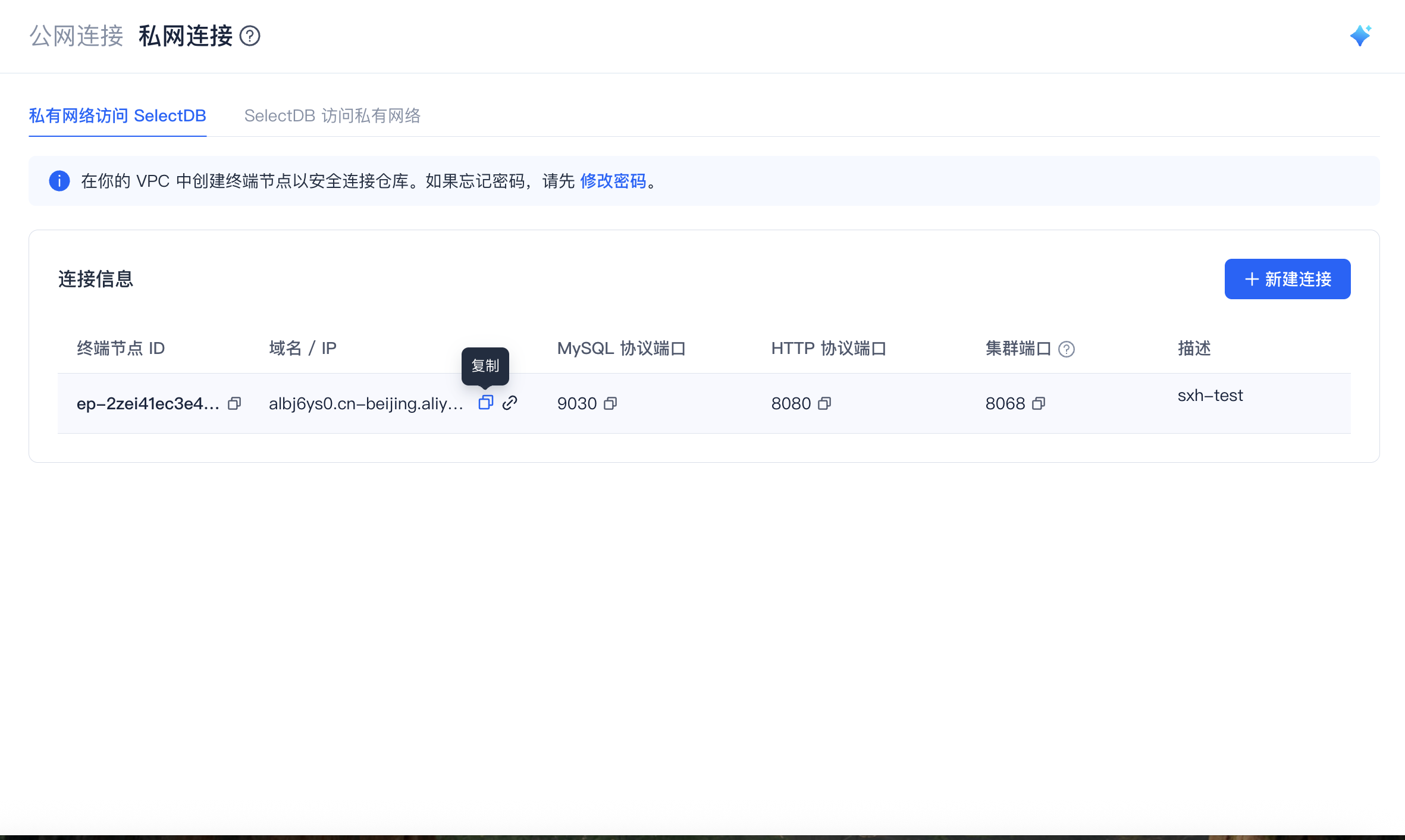Select endpoint ID text ep-2zei41ec3e4...

tap(148, 403)
